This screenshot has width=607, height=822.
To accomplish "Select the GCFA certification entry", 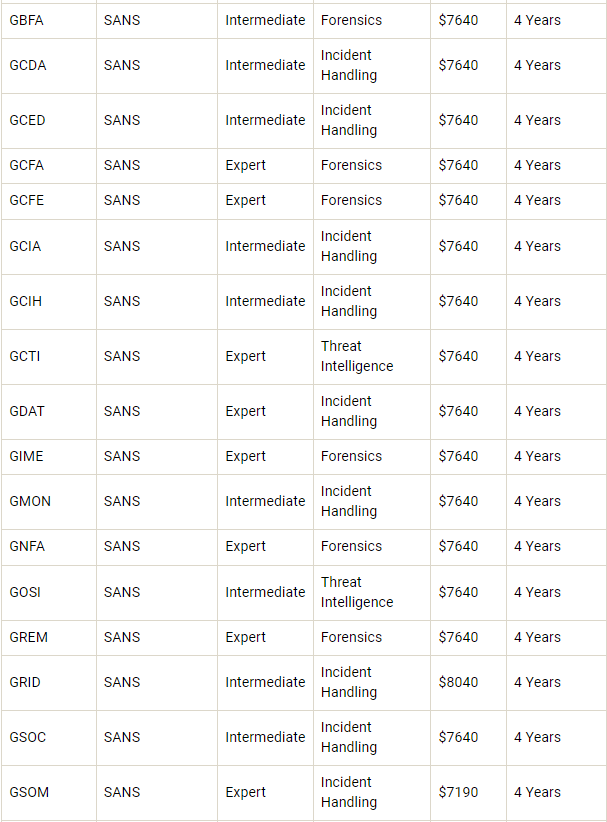I will coord(26,165).
